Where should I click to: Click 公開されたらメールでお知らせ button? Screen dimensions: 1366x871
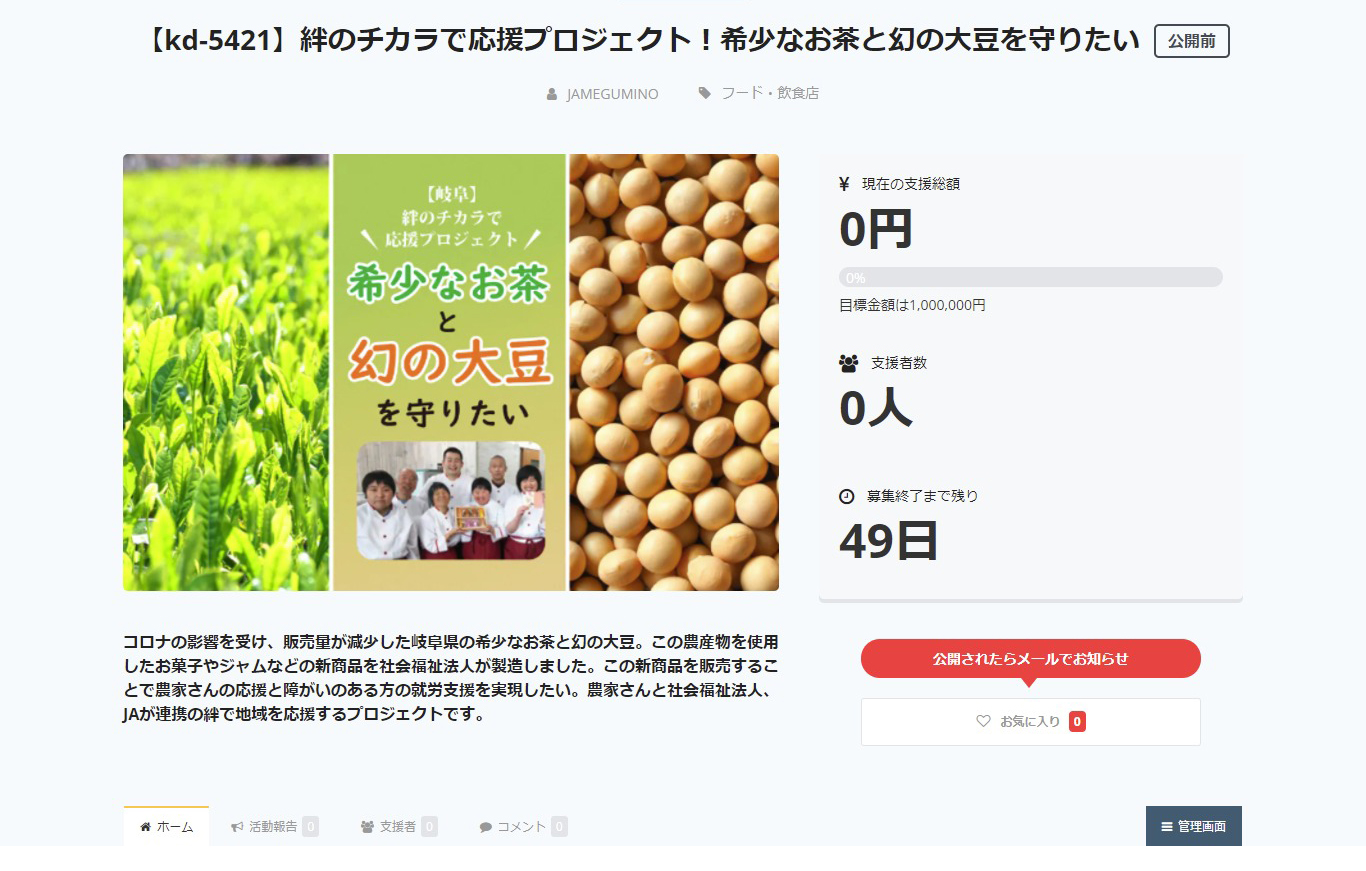(x=1031, y=659)
